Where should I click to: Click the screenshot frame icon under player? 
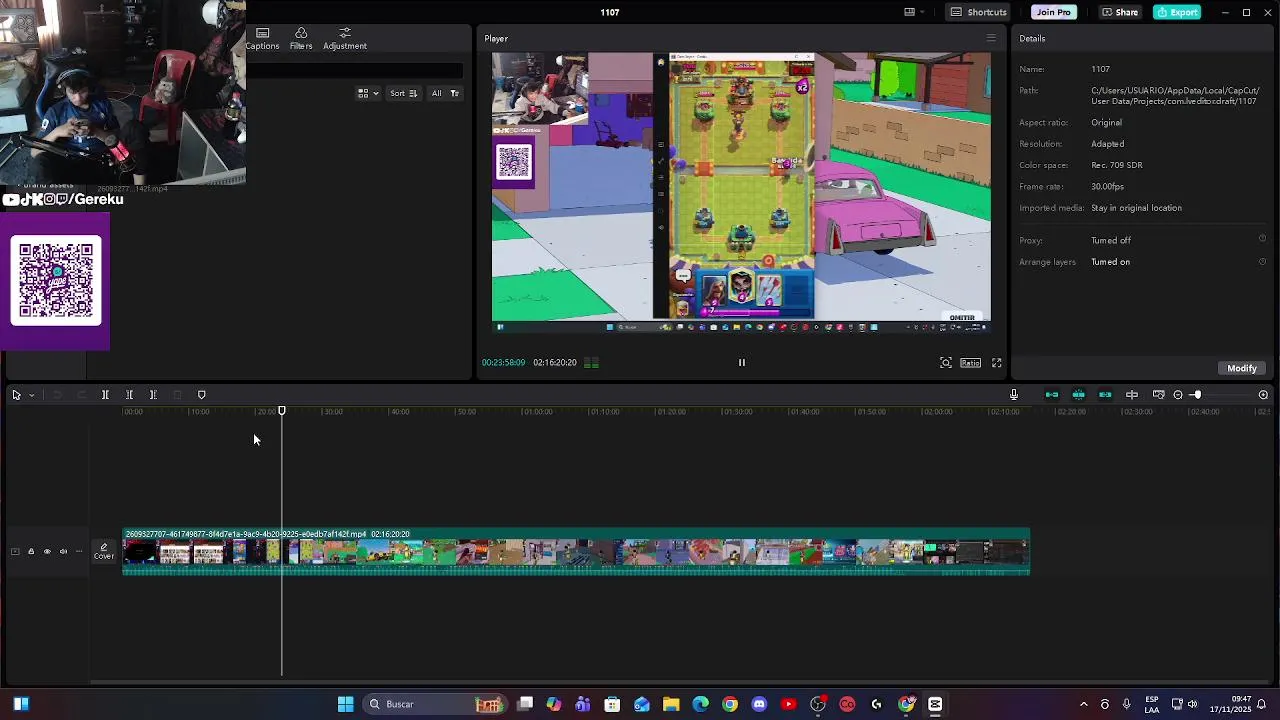coord(945,362)
